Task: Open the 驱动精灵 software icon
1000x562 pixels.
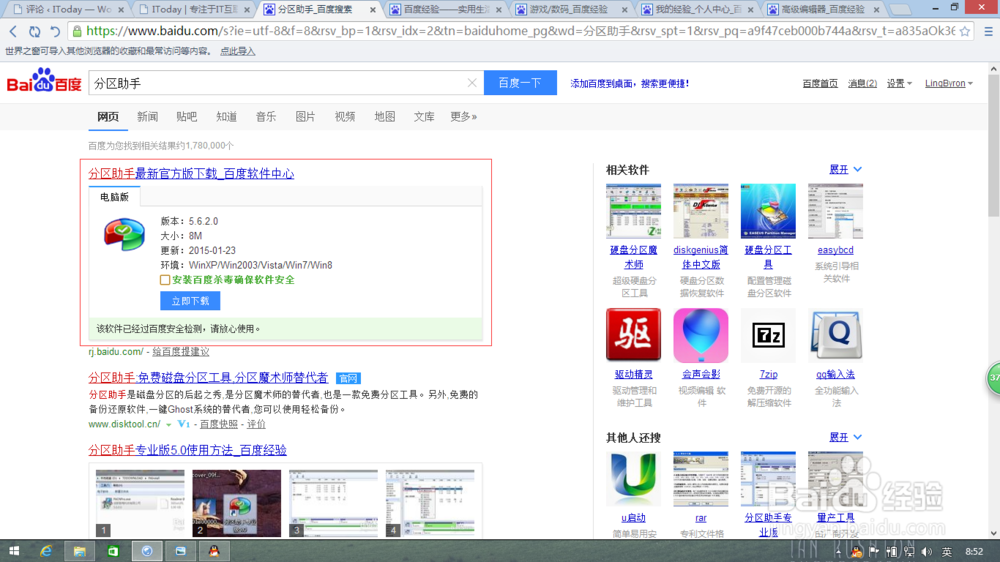Action: click(x=633, y=335)
